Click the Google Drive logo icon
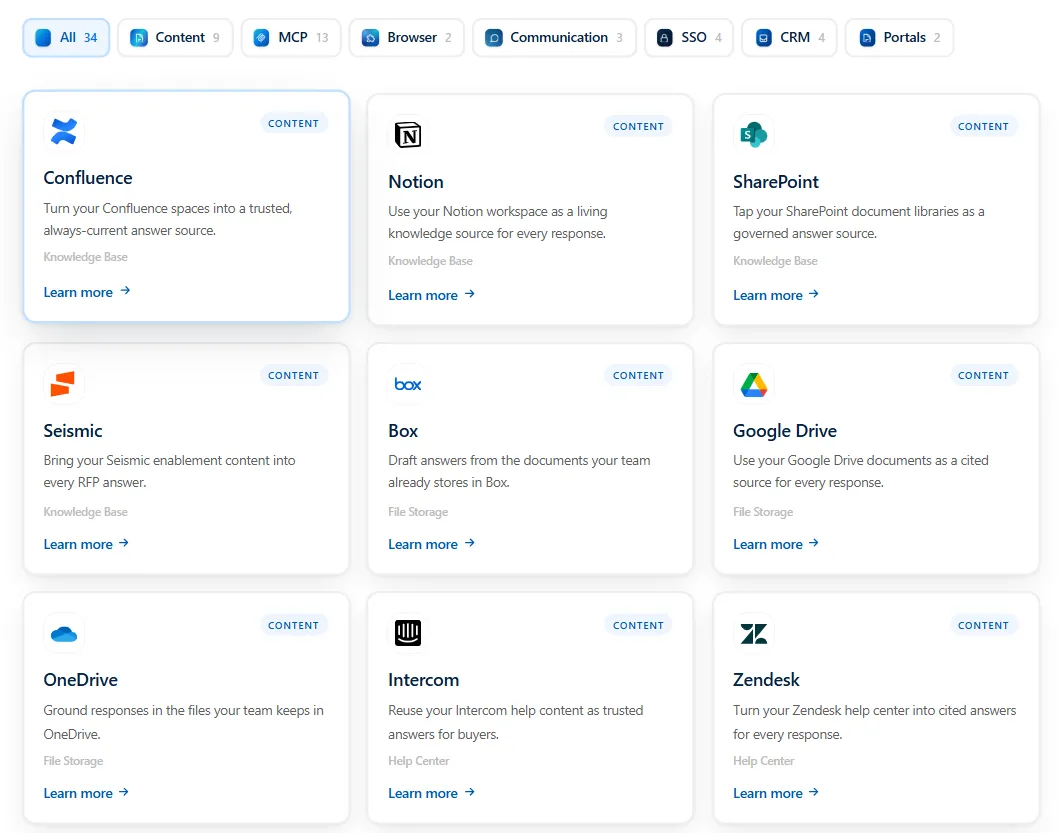 (x=753, y=384)
